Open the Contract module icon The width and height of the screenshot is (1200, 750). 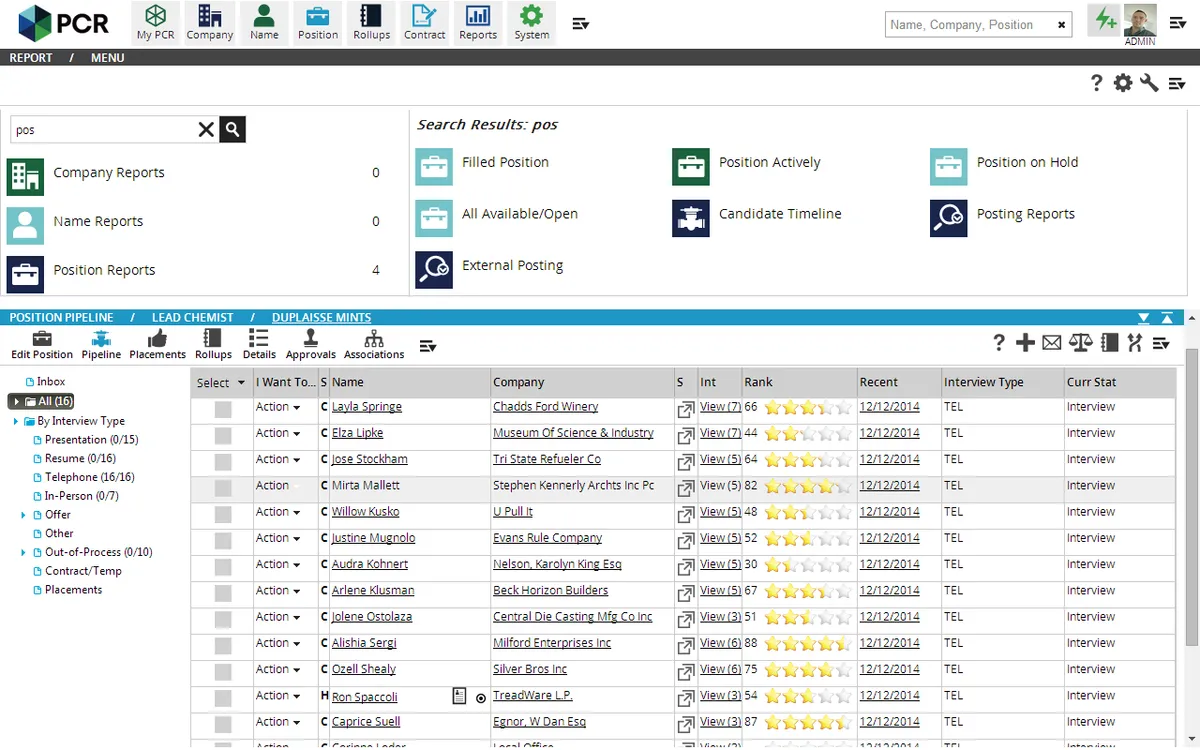click(425, 16)
